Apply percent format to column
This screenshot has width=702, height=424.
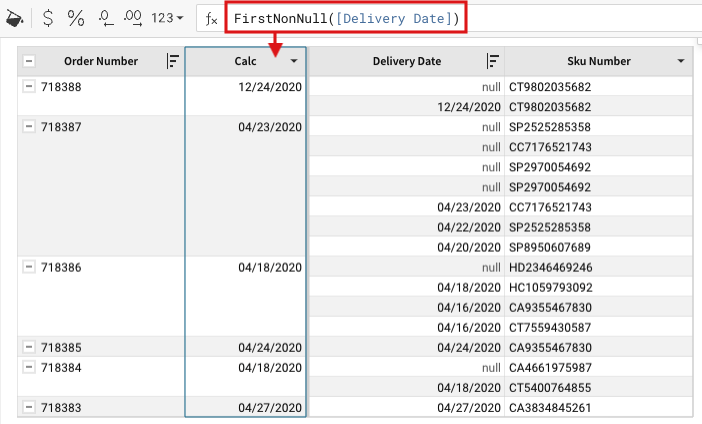[x=76, y=18]
